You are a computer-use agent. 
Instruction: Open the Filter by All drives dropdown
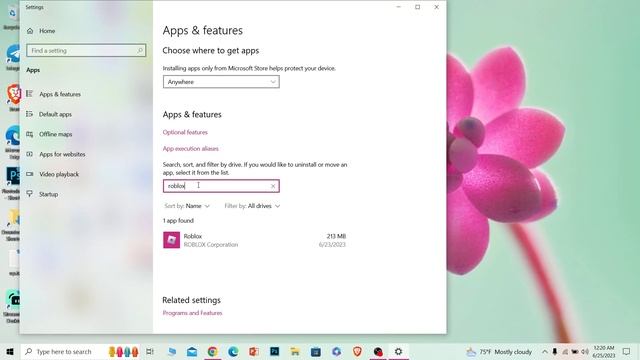(252, 206)
